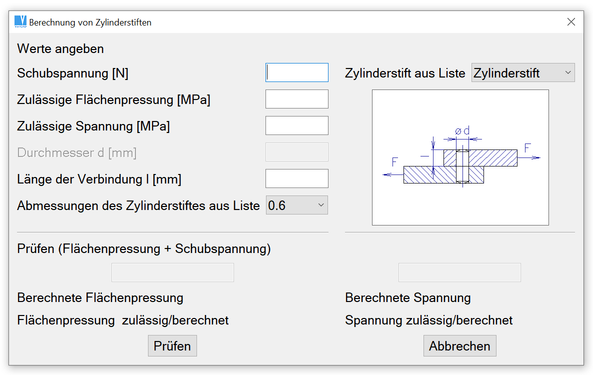The image size is (593, 375).
Task: Click the Berechnete Flächenpressung label
Action: 100,298
